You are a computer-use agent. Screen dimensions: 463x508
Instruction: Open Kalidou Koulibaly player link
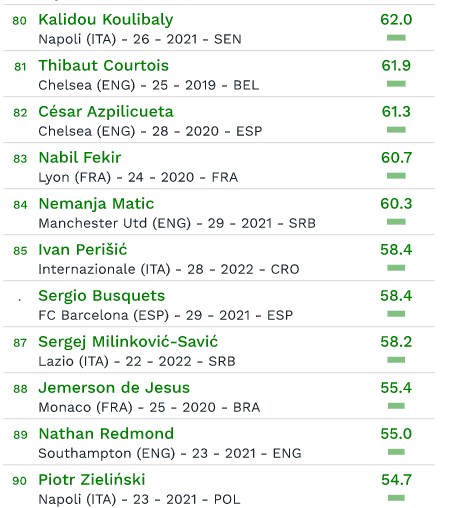(106, 20)
